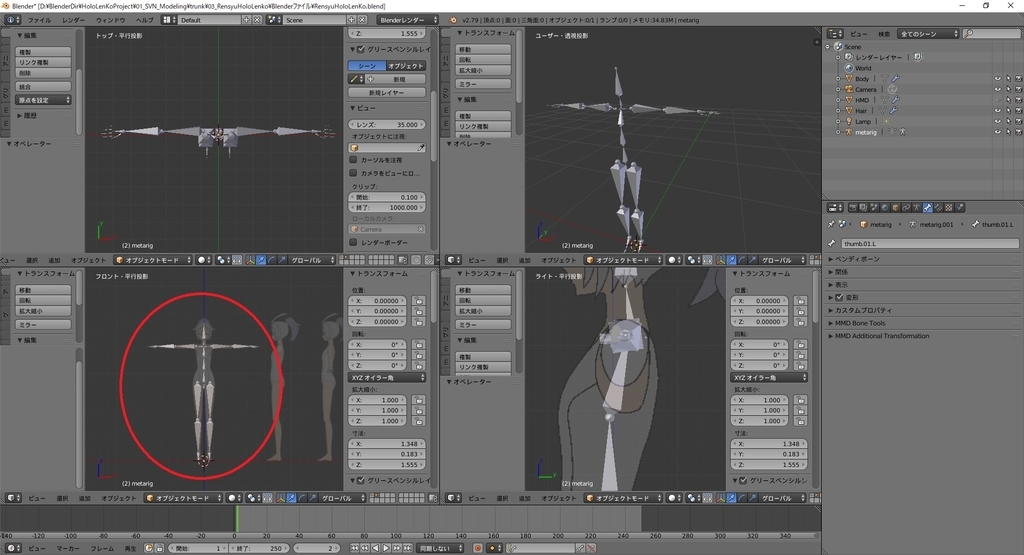Click the Scene icon in outliner

(839, 46)
